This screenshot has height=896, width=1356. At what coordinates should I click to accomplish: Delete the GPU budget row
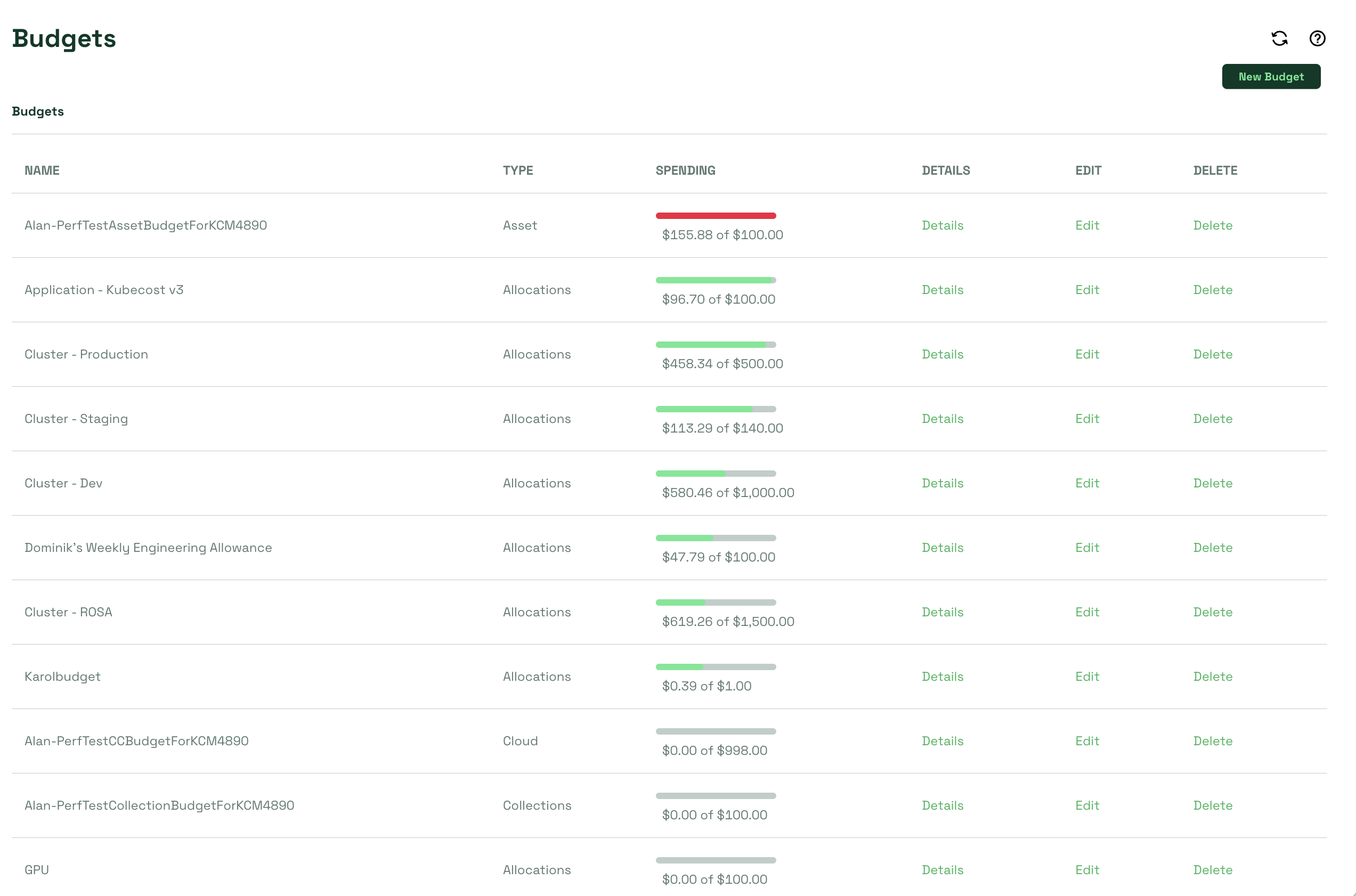coord(1212,870)
